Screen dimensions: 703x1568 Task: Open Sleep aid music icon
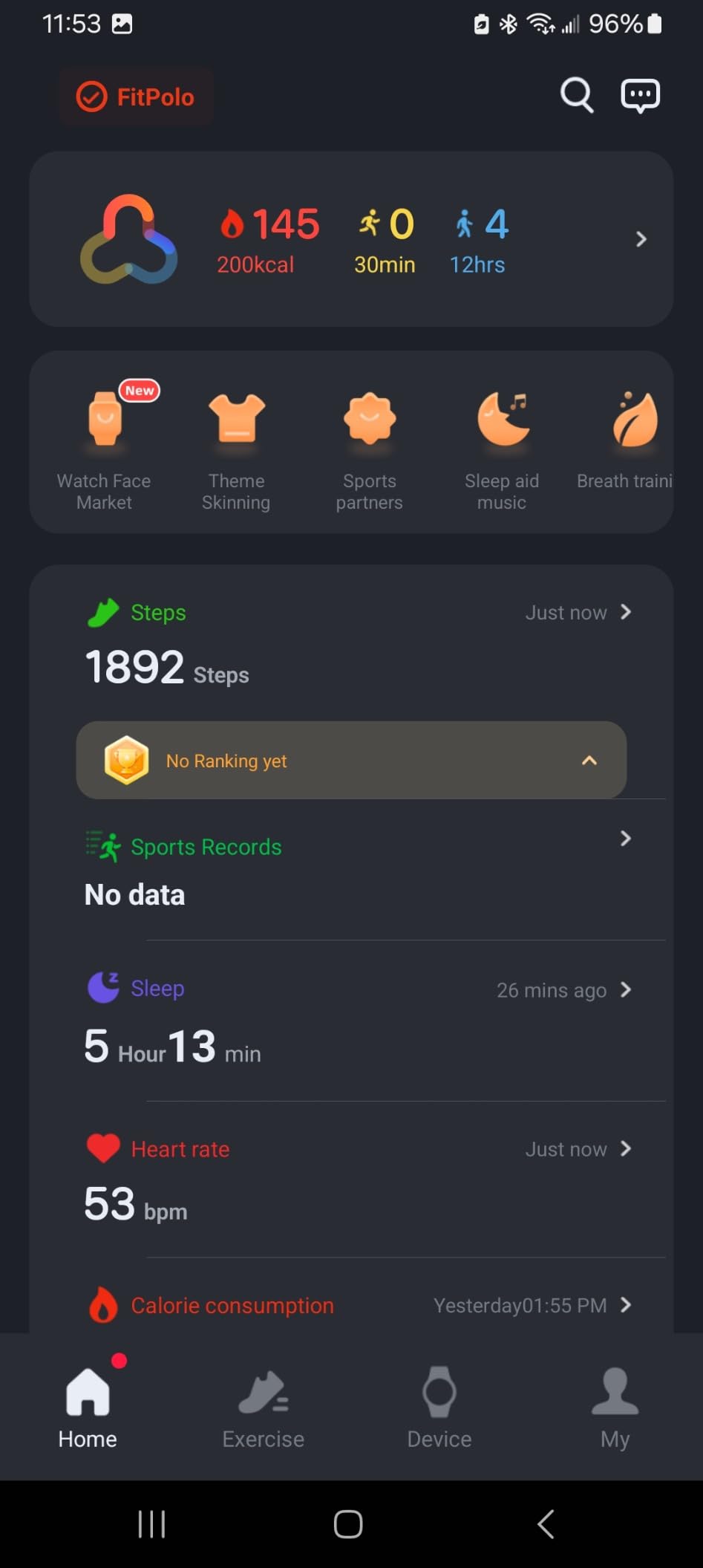coord(503,418)
